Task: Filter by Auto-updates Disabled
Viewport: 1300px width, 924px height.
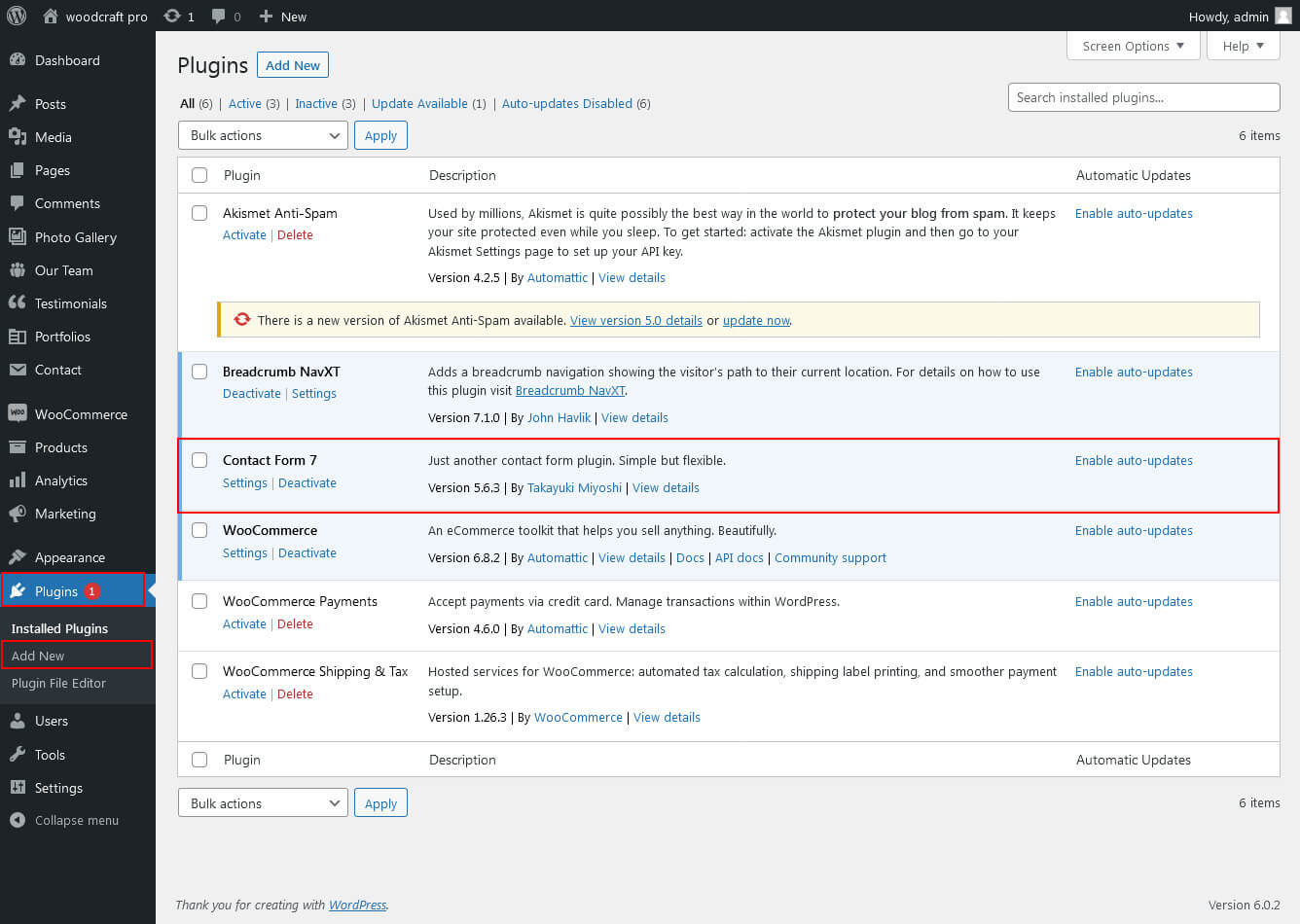Action: 567,103
